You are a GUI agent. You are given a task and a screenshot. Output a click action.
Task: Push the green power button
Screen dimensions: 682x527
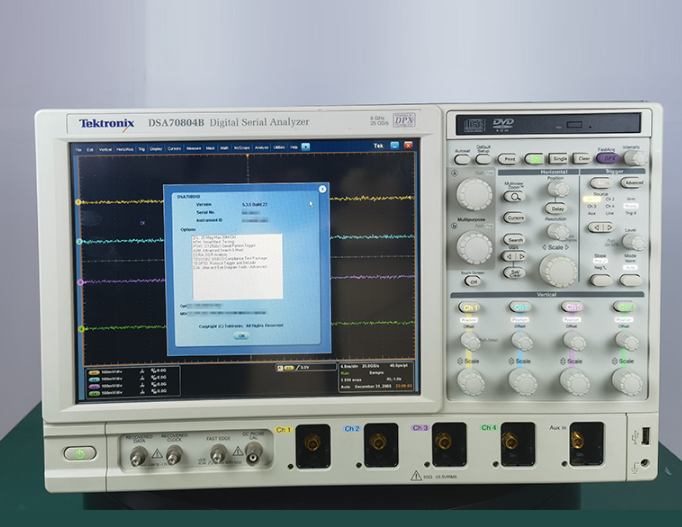[x=80, y=454]
